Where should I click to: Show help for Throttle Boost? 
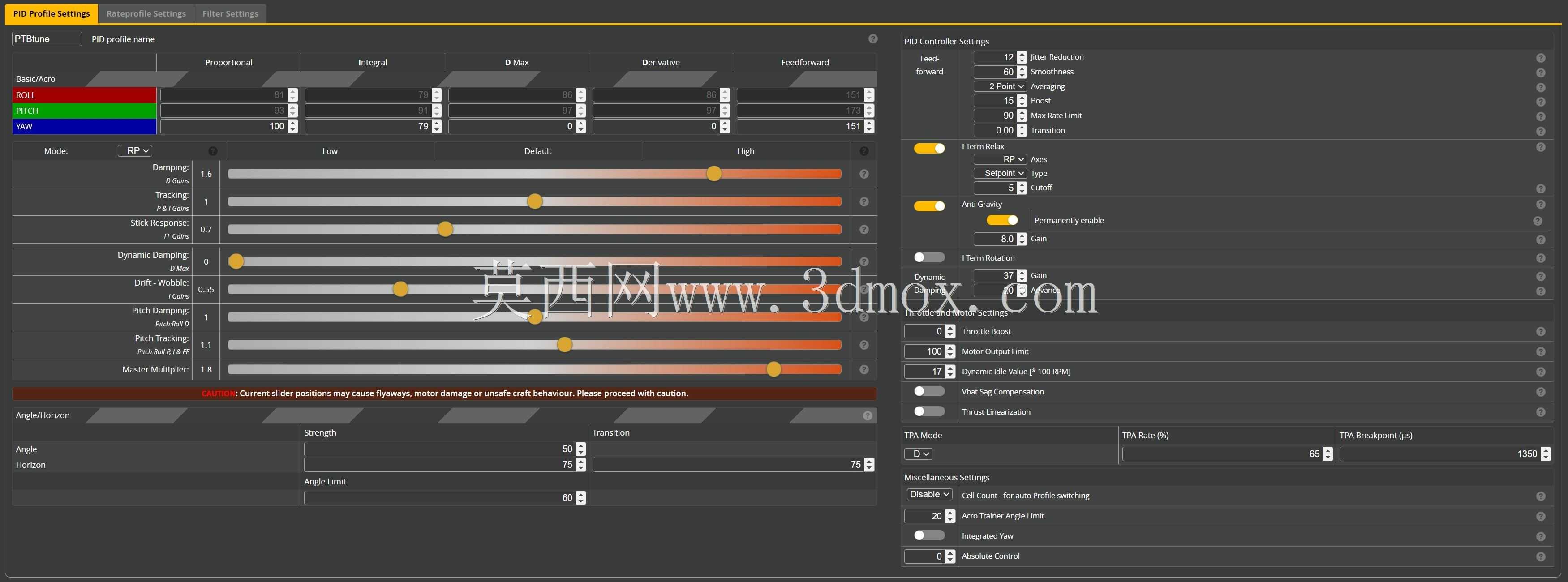1541,331
